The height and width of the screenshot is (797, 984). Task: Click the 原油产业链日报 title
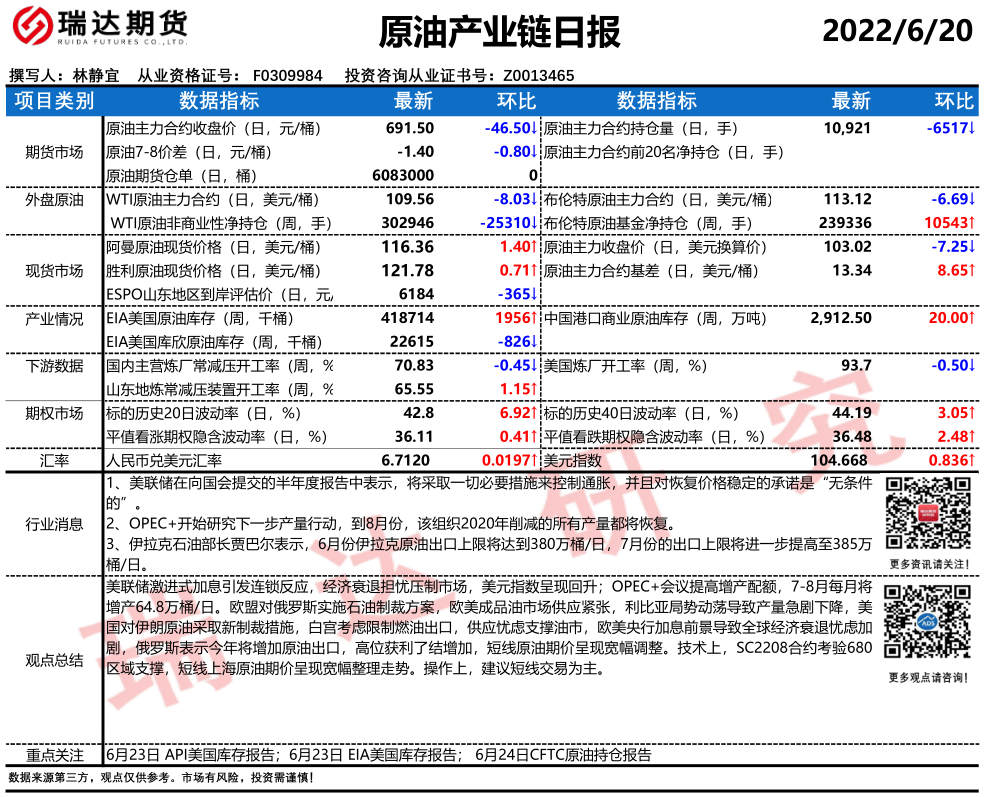click(499, 33)
